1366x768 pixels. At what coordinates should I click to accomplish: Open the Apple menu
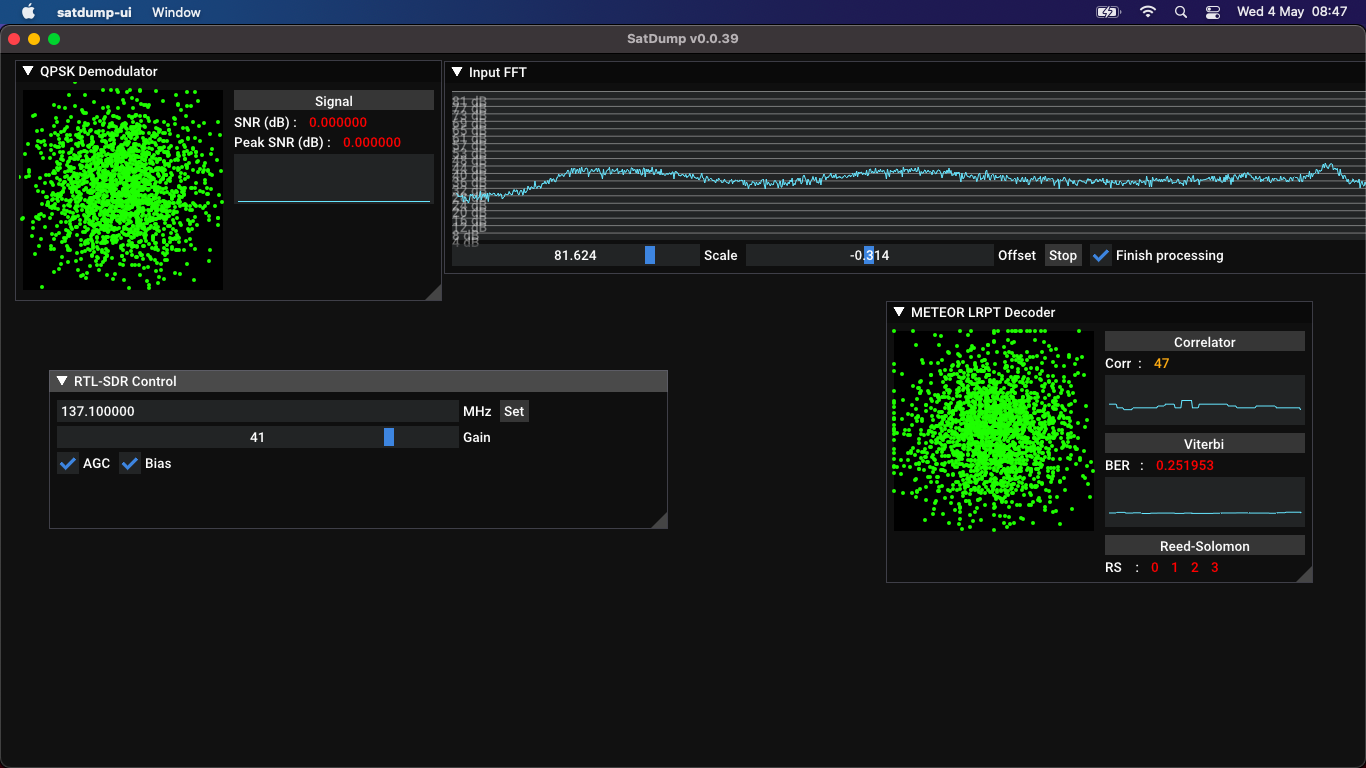pyautogui.click(x=28, y=12)
